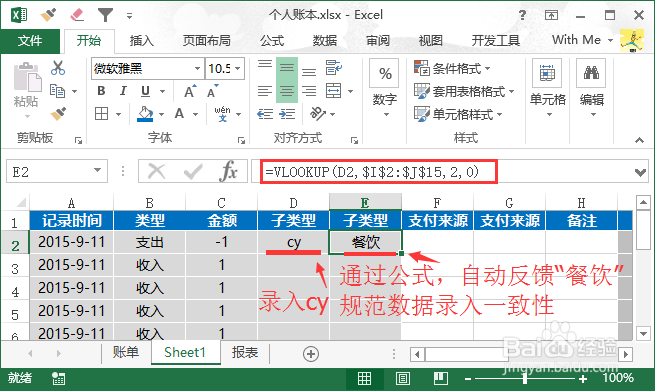Increase font size with the large A icon
The image size is (655, 391).
(190, 91)
